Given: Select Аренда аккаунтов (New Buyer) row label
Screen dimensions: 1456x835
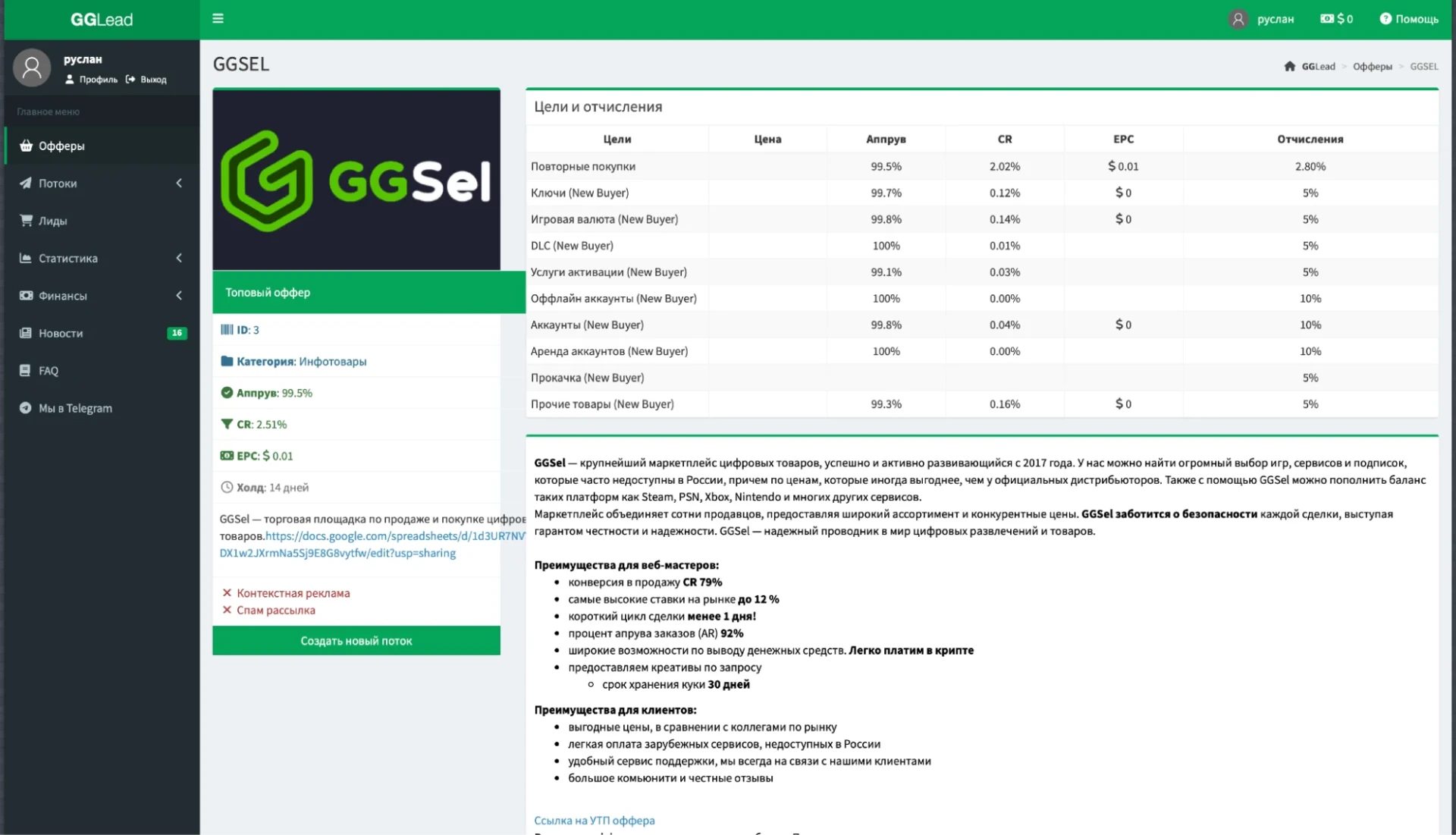Looking at the screenshot, I should pos(609,352).
